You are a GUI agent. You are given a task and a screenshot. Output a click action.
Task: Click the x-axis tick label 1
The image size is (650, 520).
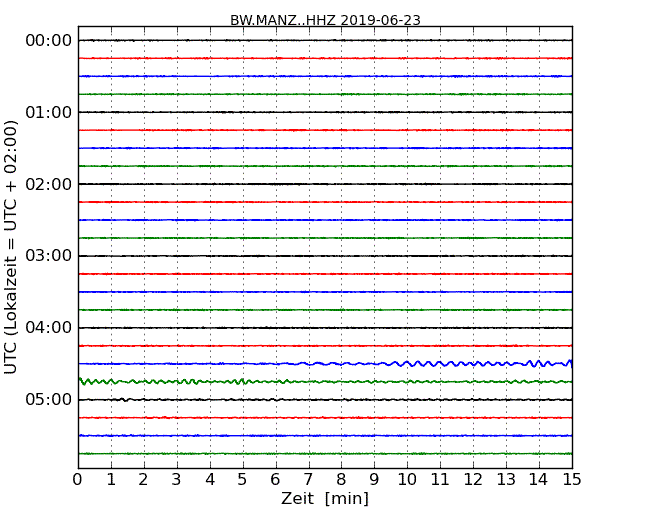[111, 480]
